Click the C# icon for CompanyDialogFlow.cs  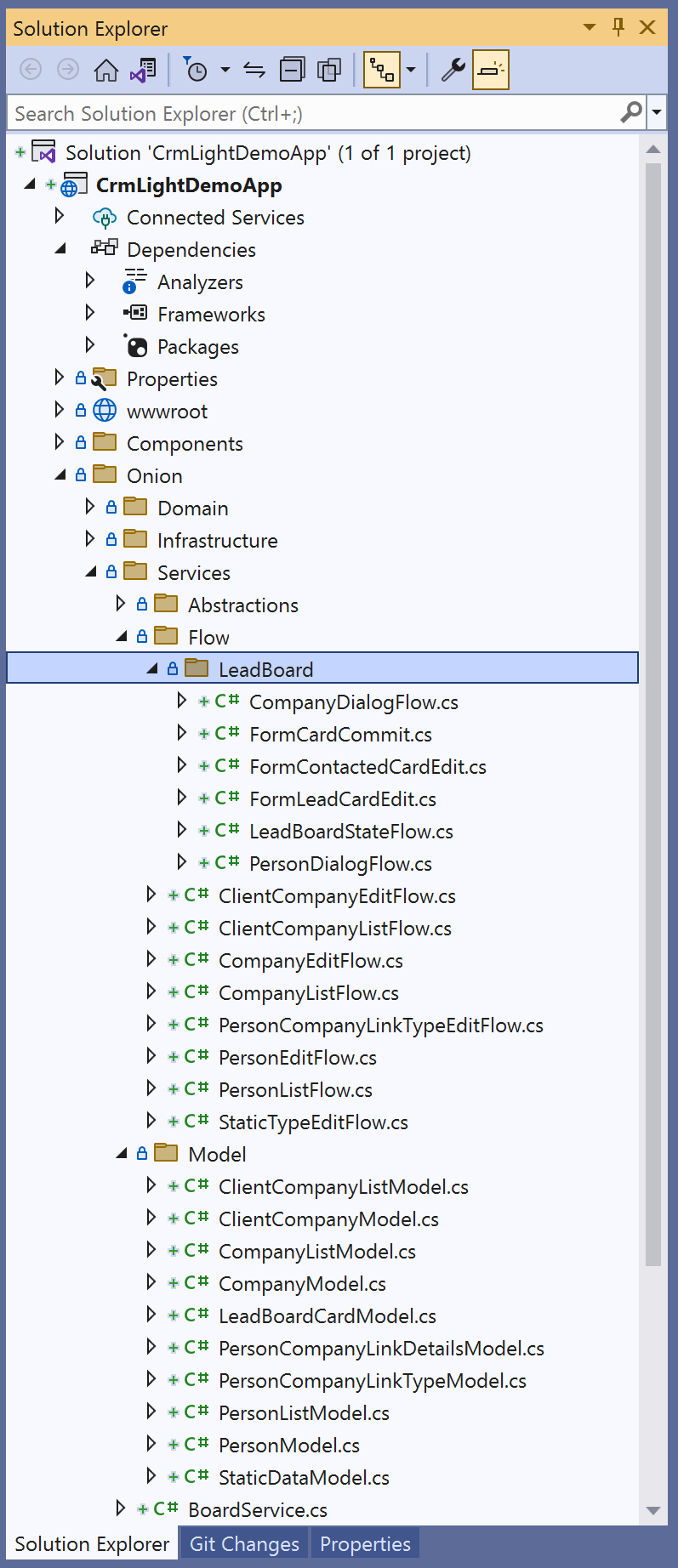coord(227,702)
